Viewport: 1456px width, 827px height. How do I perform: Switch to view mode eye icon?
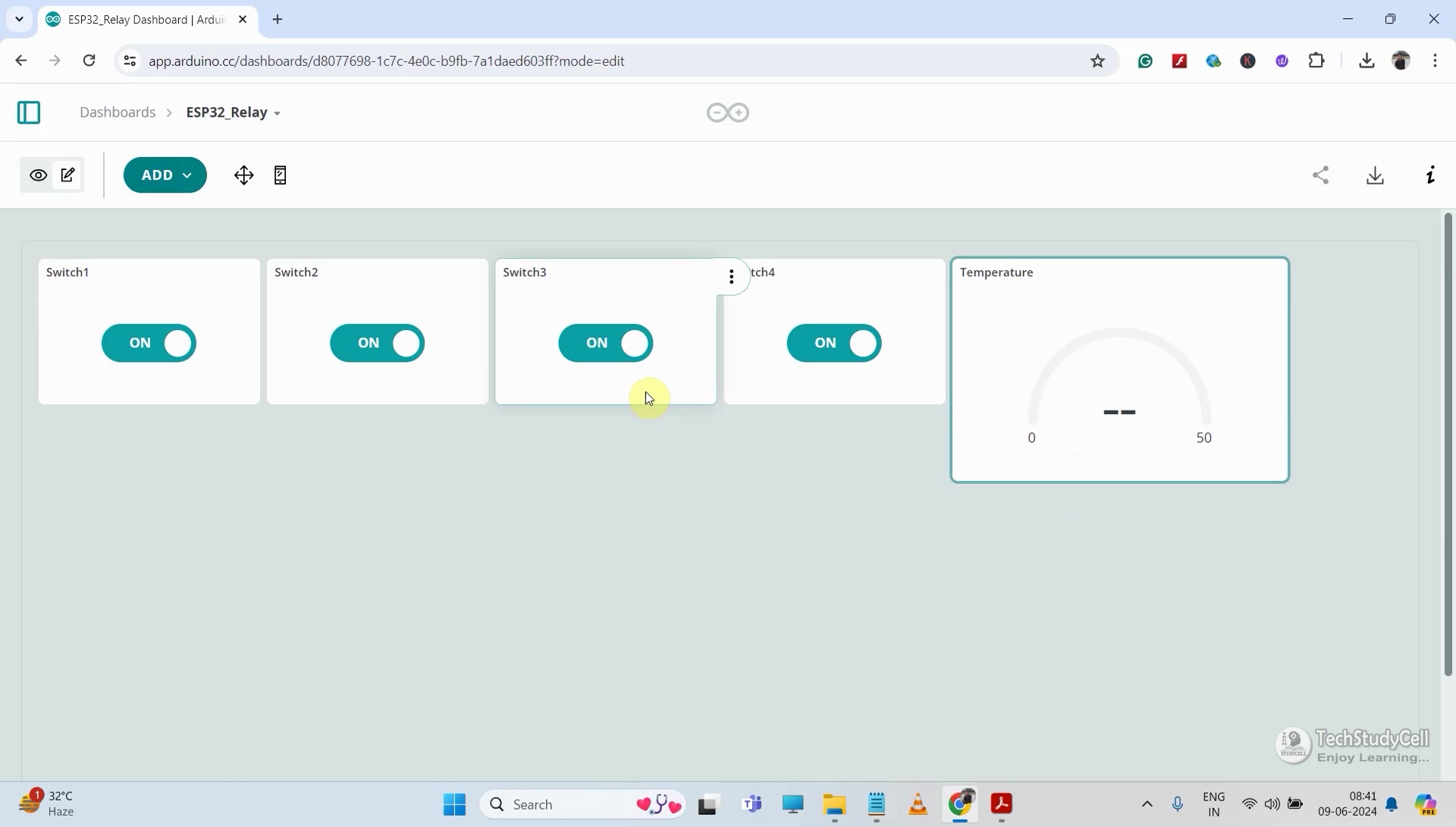pyautogui.click(x=38, y=175)
